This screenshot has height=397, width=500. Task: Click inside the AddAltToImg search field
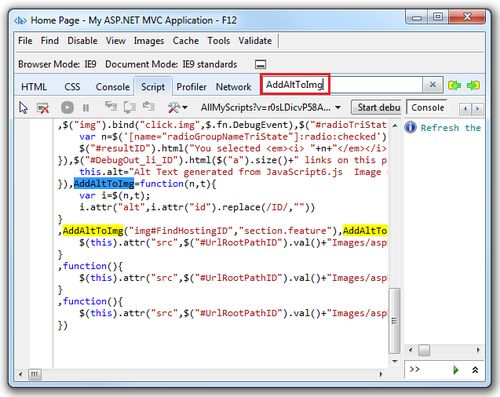click(341, 85)
